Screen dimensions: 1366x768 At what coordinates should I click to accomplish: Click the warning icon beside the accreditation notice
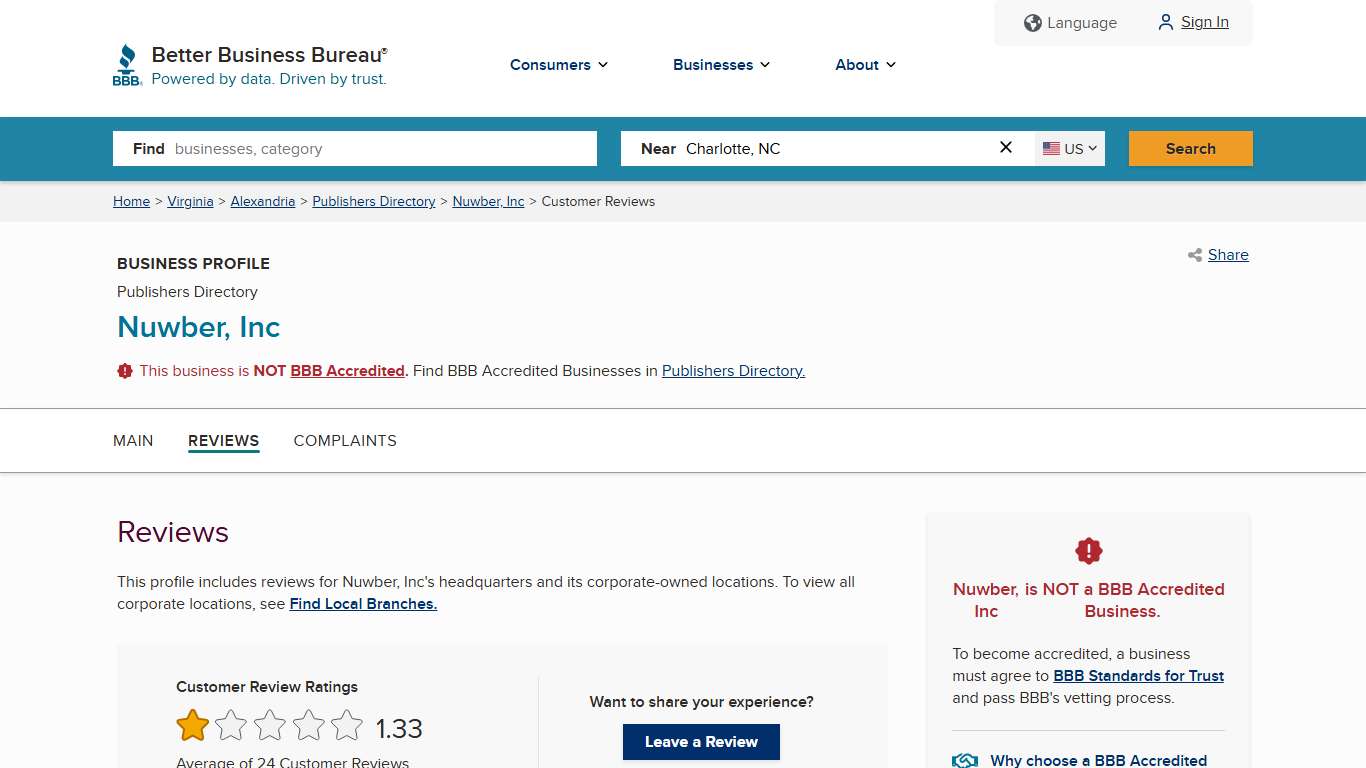(x=125, y=370)
